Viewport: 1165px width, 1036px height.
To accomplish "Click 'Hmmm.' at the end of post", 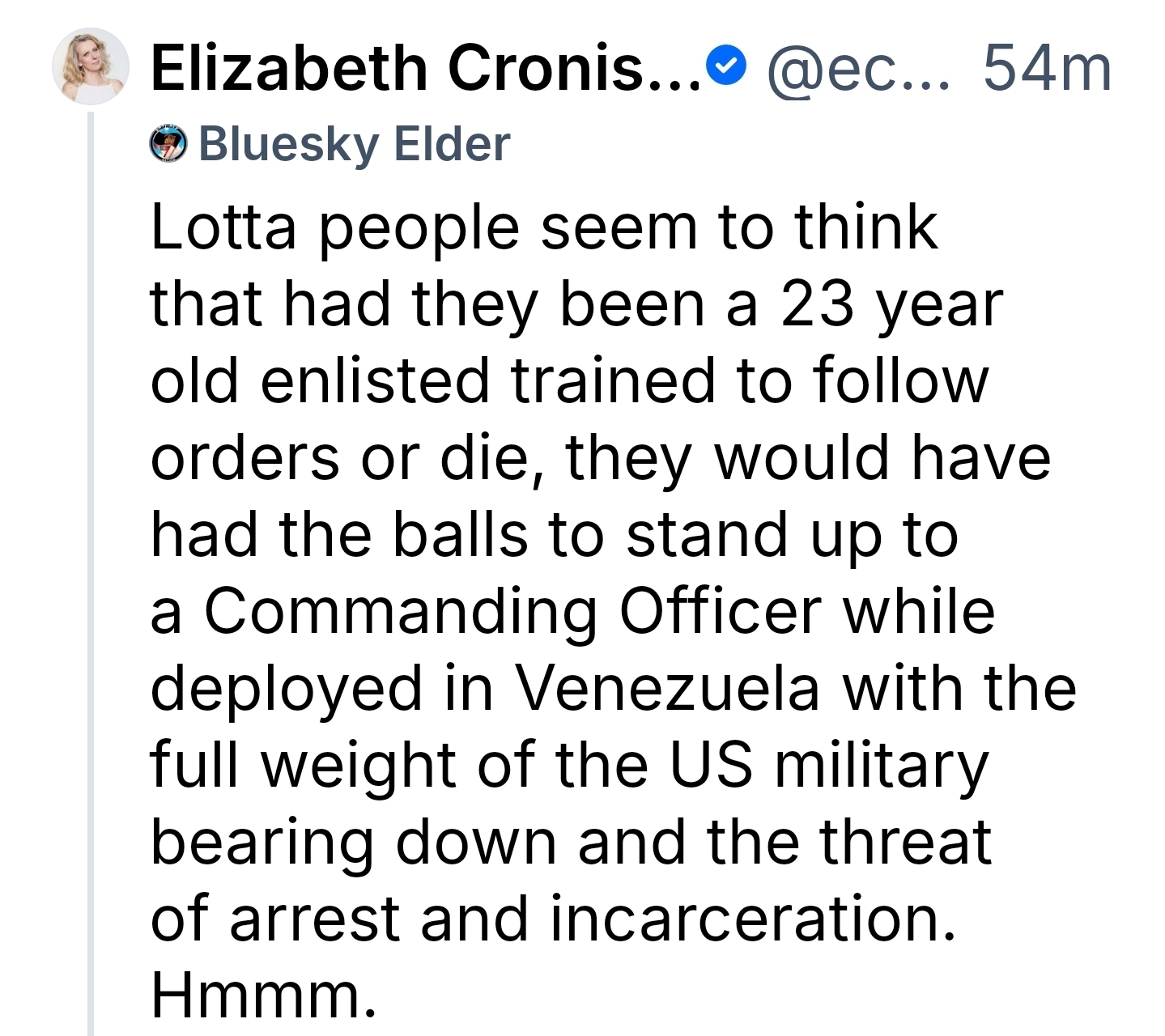I will point(263,996).
